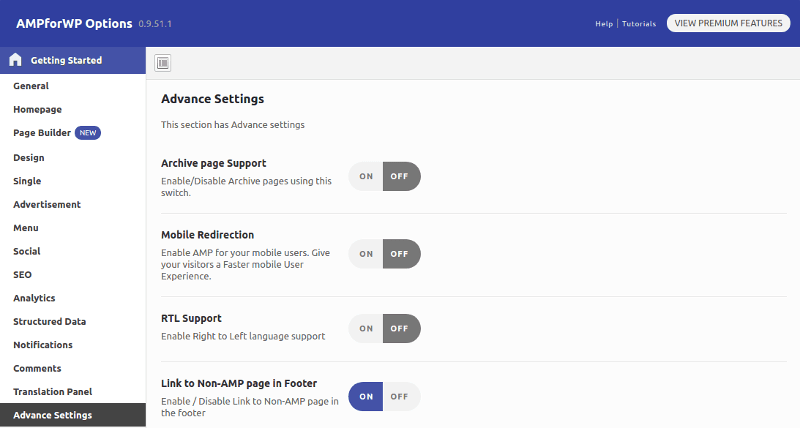Screen dimensions: 800x428
Task: Click 'Enable / Disable Link to Non-AMP' description
Action: (250, 407)
